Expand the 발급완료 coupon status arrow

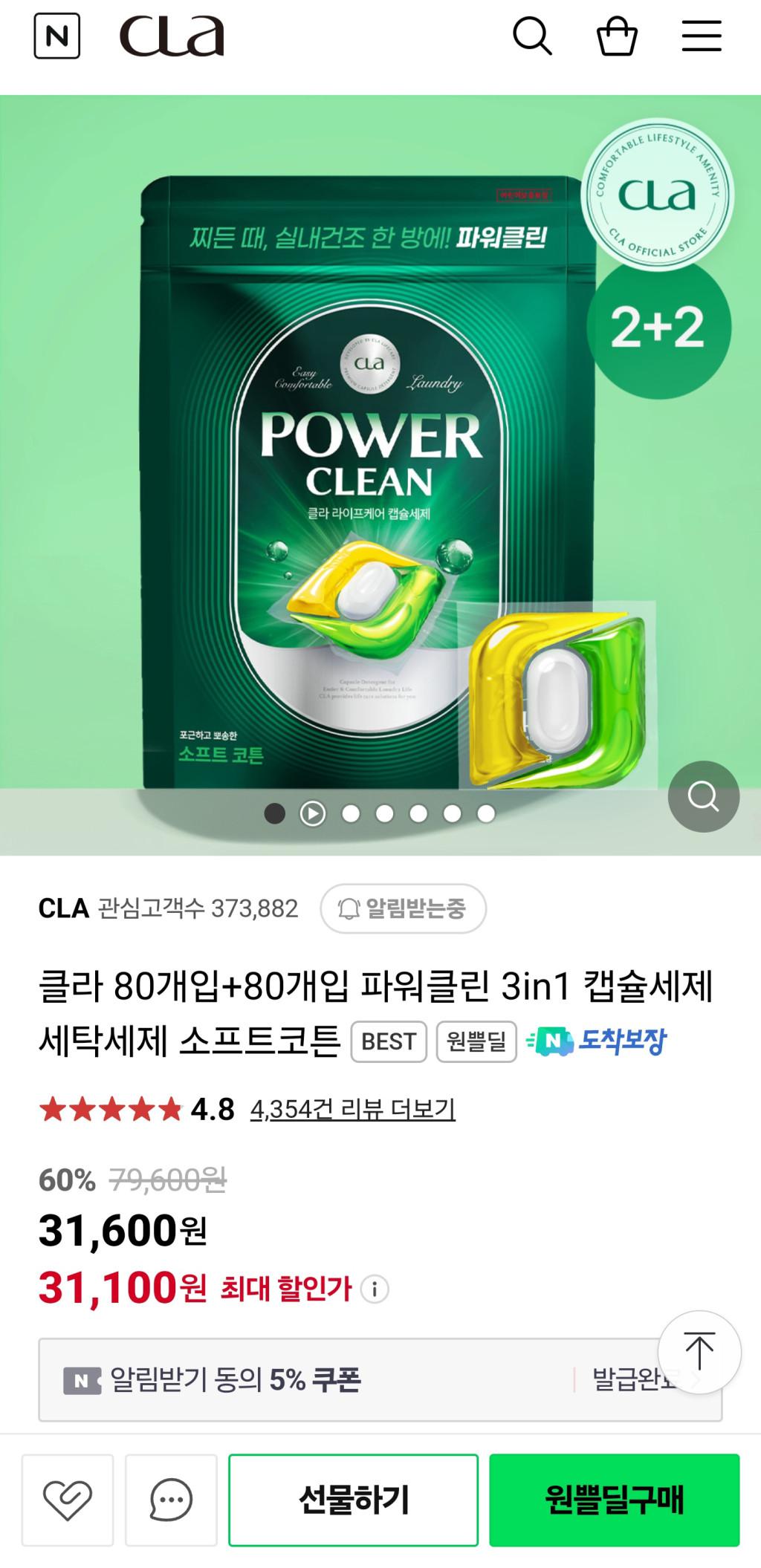[697, 1380]
